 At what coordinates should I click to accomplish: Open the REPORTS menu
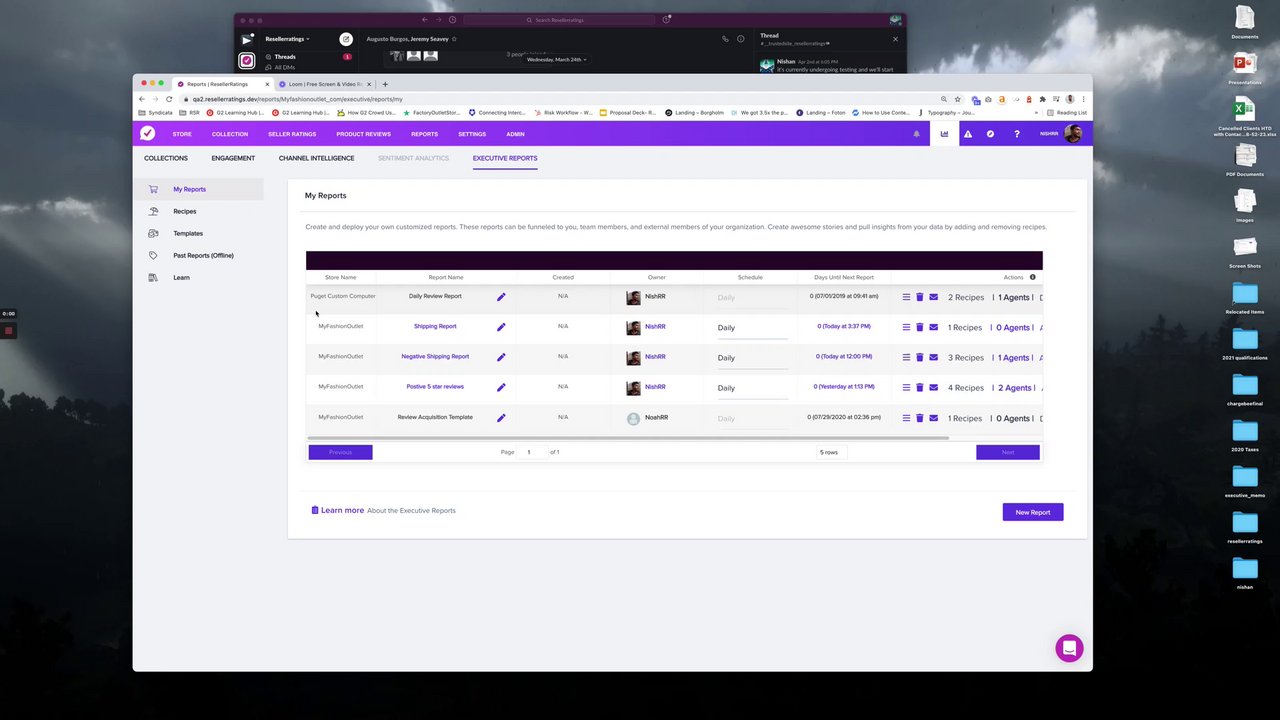tap(424, 134)
